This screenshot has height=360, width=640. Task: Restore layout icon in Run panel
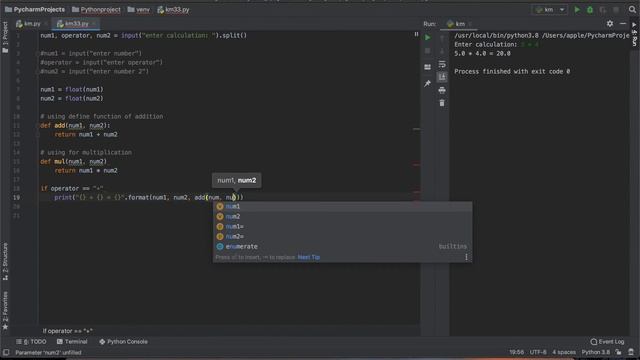click(427, 67)
